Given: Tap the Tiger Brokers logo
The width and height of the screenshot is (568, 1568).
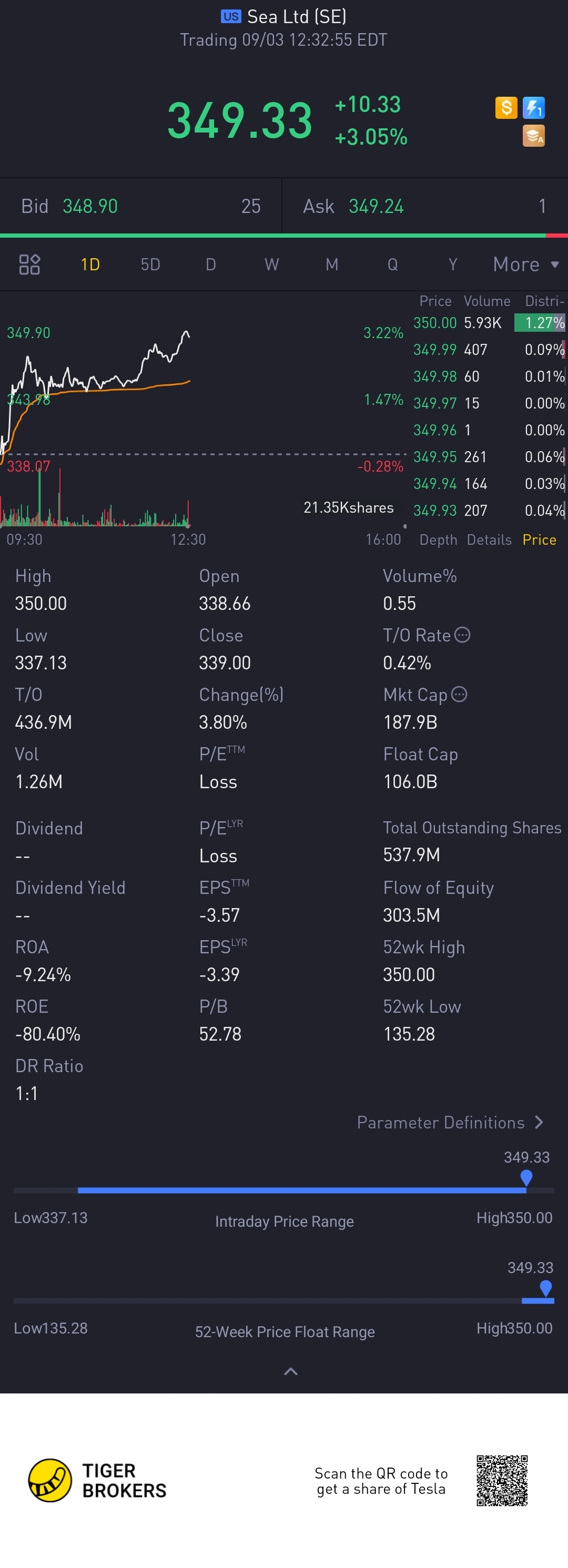Looking at the screenshot, I should (x=97, y=1480).
